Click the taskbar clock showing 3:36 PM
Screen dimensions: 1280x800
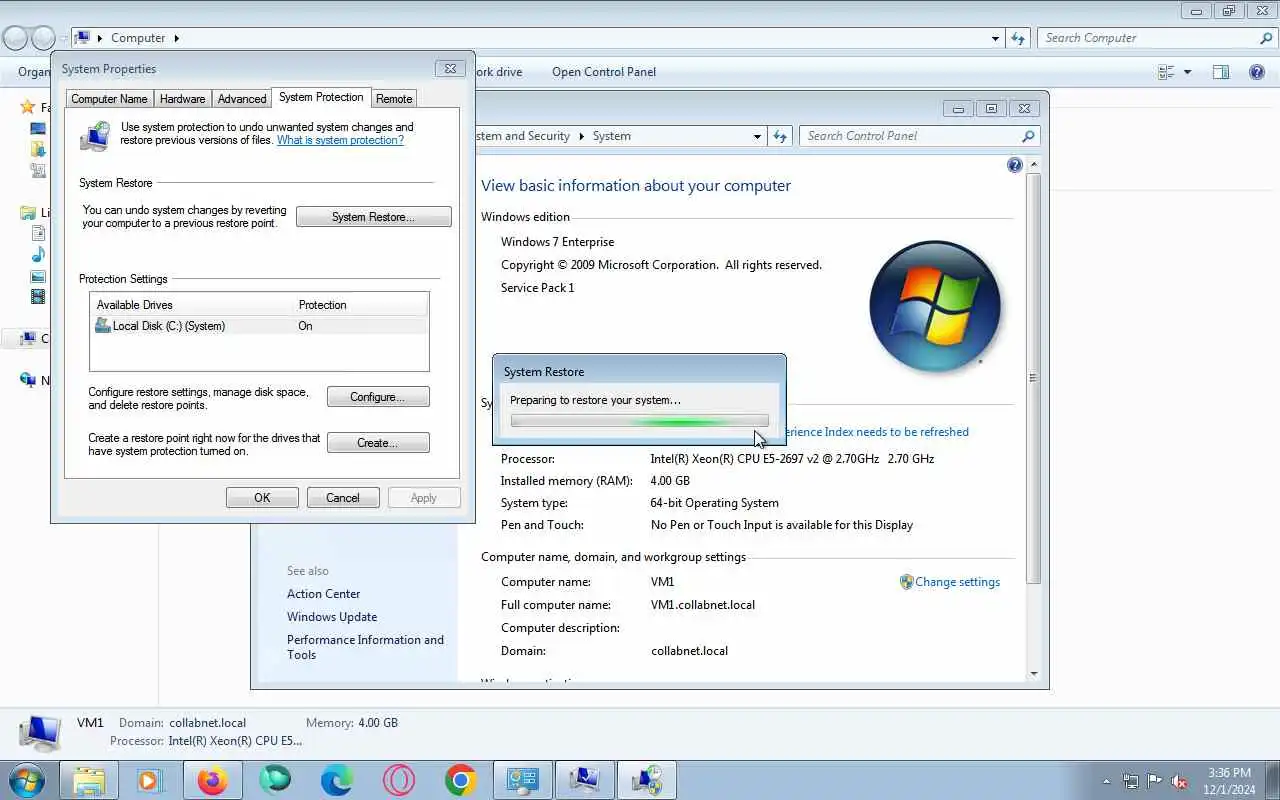pyautogui.click(x=1229, y=781)
